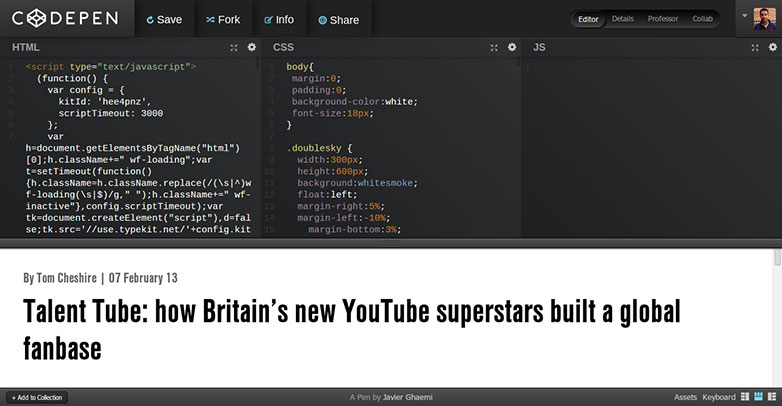
Task: Expand the JS editor panel
Action: [x=755, y=47]
